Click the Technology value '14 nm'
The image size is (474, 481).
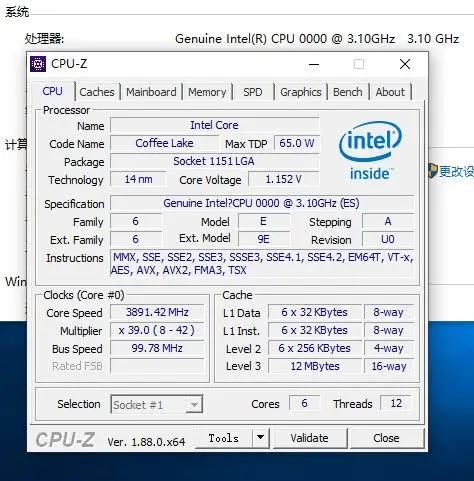[x=138, y=179]
